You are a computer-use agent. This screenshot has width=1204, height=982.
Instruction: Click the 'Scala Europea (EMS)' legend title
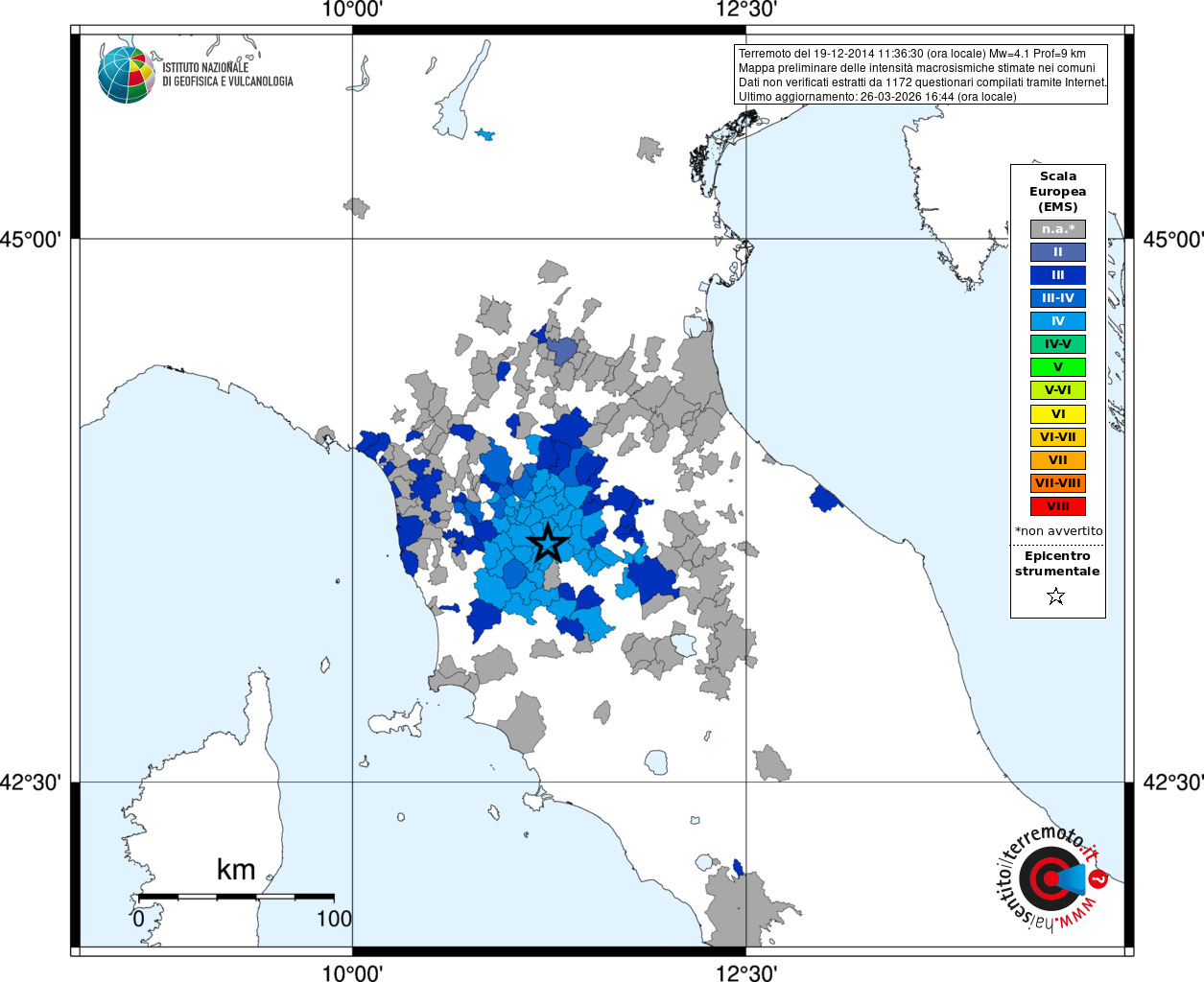coord(1058,192)
